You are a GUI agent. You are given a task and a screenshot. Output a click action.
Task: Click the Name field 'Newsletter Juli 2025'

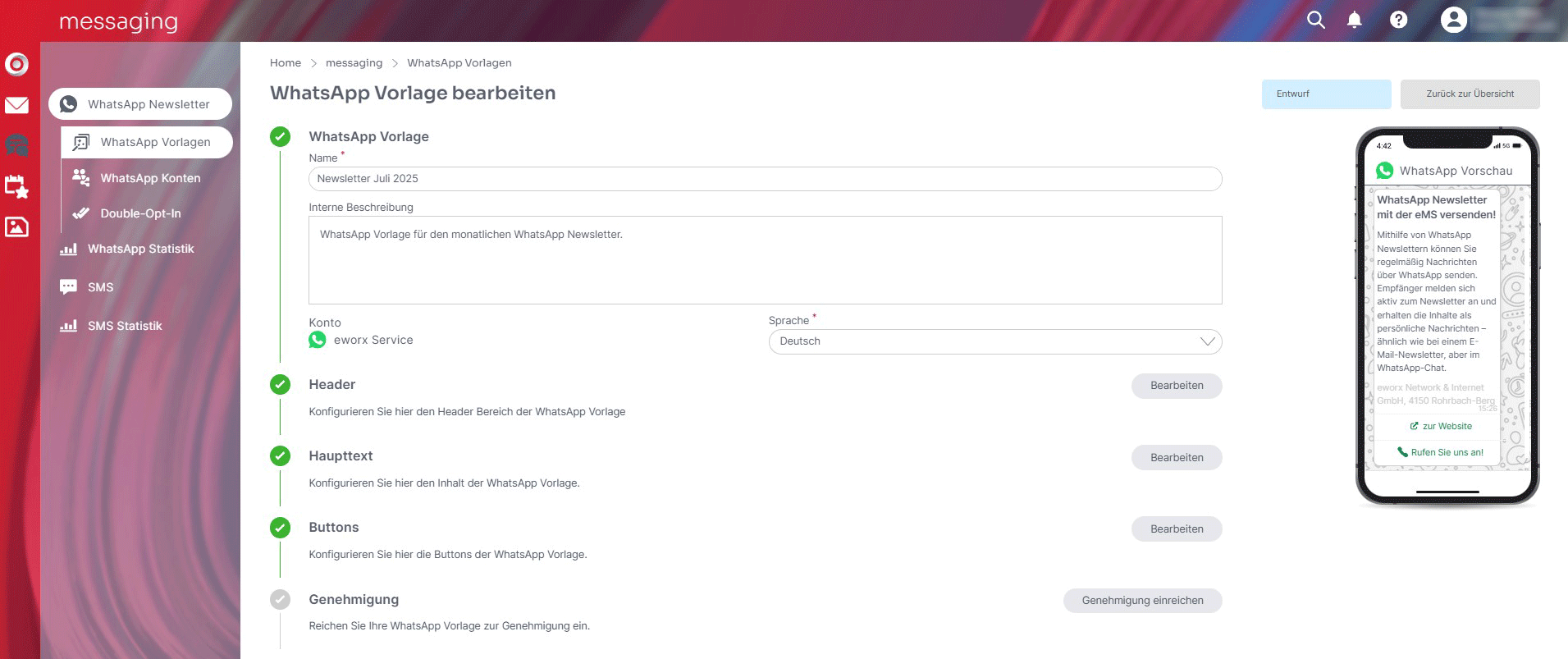[766, 179]
